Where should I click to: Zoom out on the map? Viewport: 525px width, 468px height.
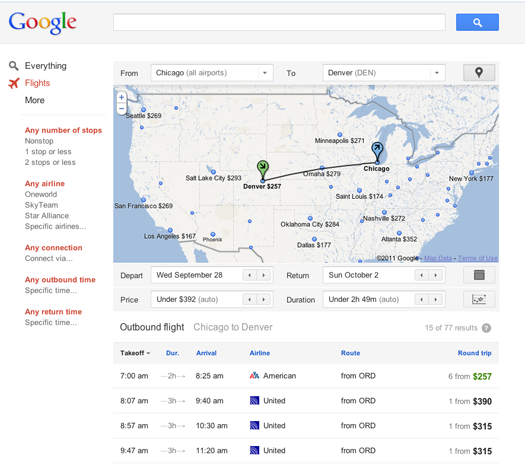click(x=122, y=108)
